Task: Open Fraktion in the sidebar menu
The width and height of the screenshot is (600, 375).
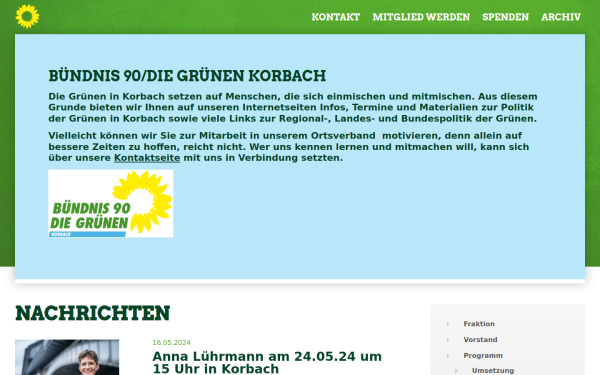Action: click(479, 324)
